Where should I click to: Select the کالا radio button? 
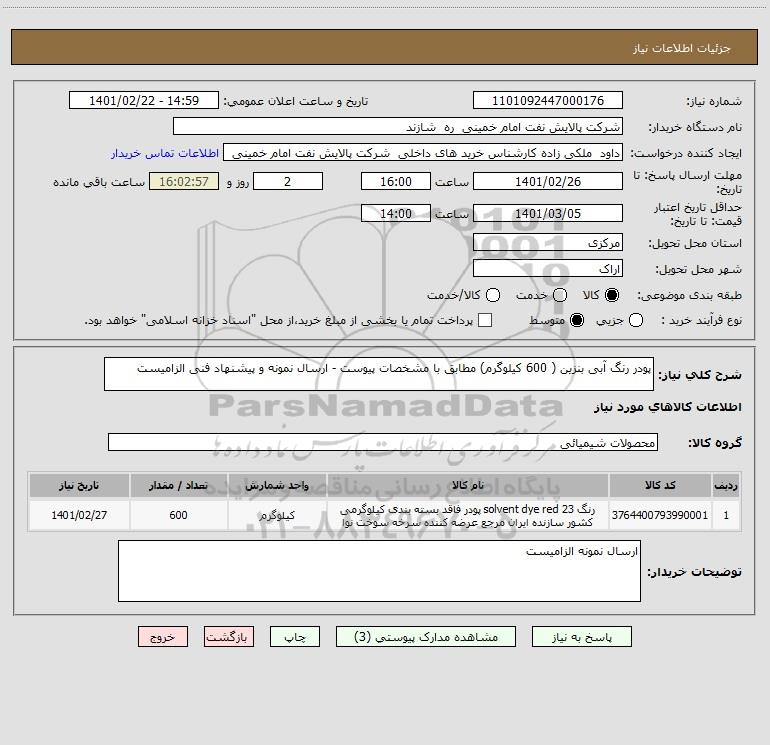612,295
